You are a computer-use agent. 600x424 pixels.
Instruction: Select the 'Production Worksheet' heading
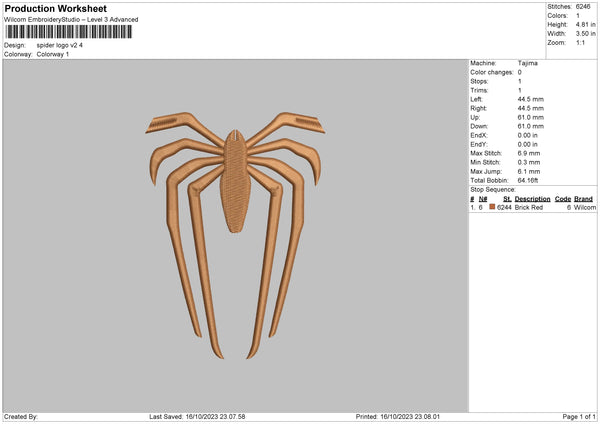pyautogui.click(x=55, y=8)
